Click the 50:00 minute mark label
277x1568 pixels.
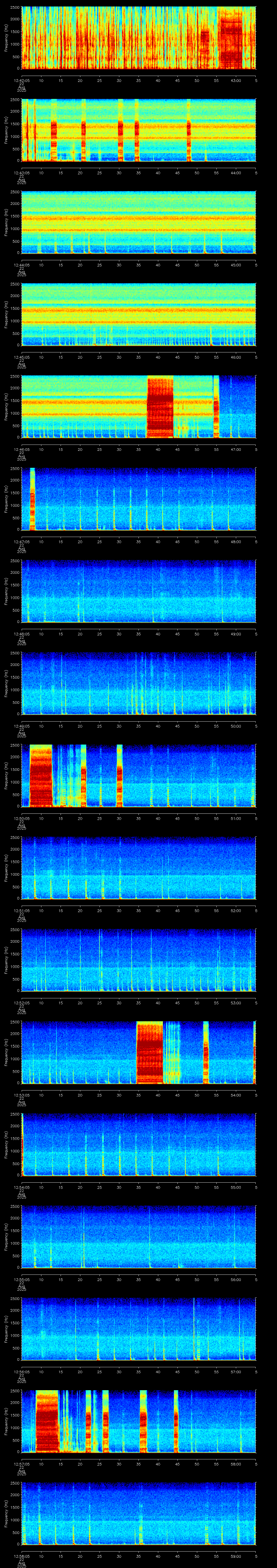[236, 726]
